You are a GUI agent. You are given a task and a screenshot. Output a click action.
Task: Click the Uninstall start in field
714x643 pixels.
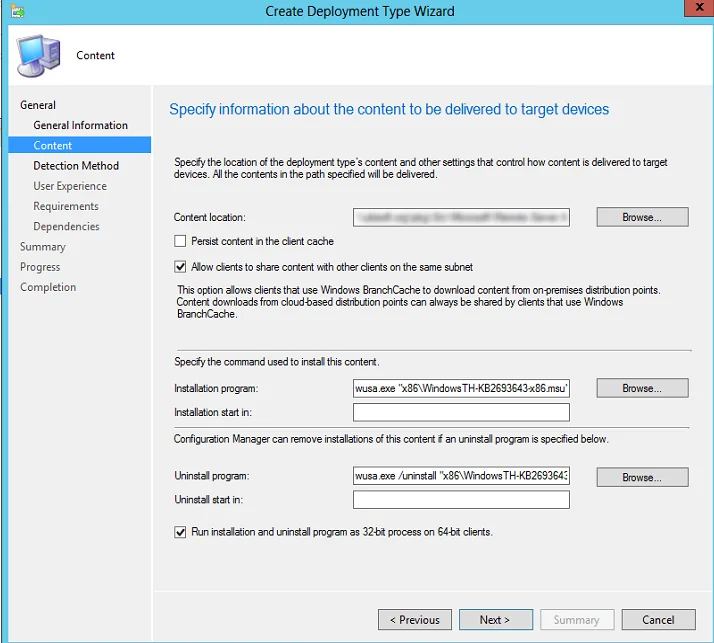pyautogui.click(x=461, y=500)
